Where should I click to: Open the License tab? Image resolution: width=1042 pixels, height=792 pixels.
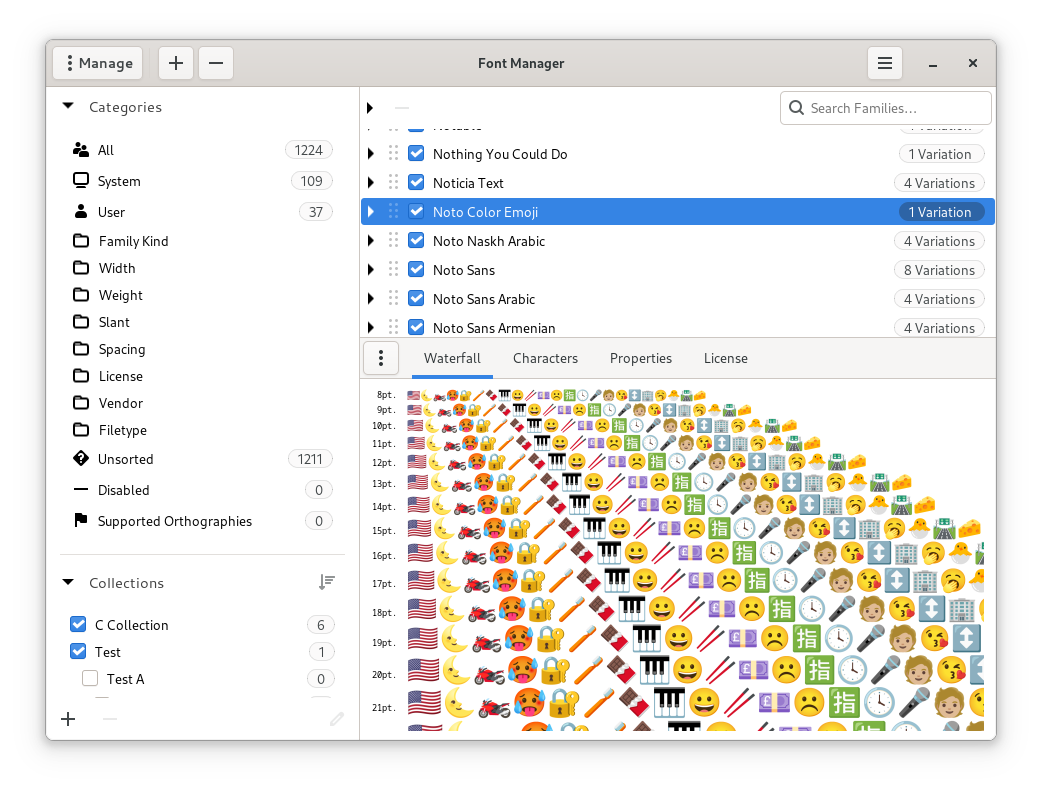[x=726, y=358]
